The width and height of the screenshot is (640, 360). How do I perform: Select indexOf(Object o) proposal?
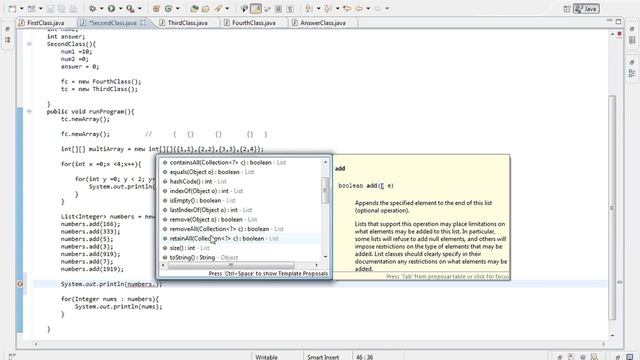tap(241, 191)
